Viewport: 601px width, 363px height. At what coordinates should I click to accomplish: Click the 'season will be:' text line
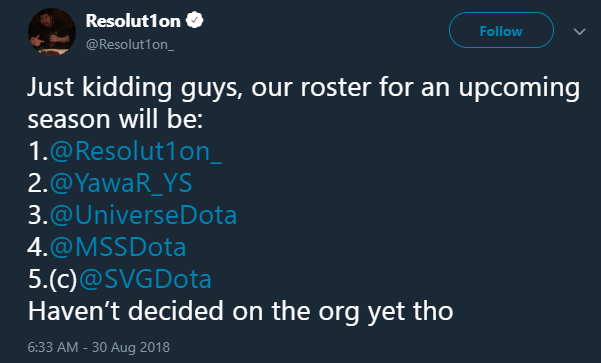click(x=115, y=119)
